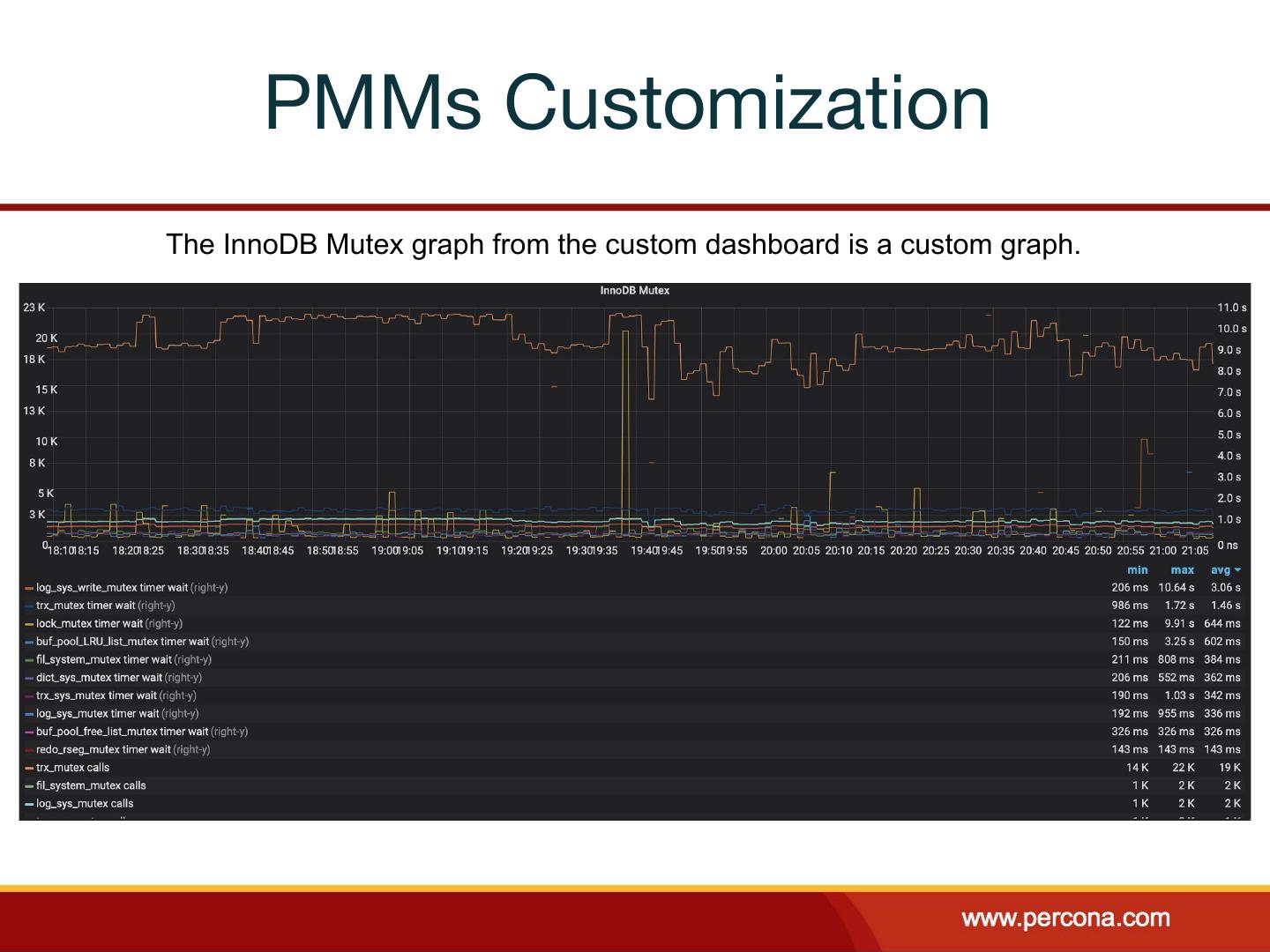Viewport: 1270px width, 952px height.
Task: Click the 644 ms avg value
Action: 1222,624
